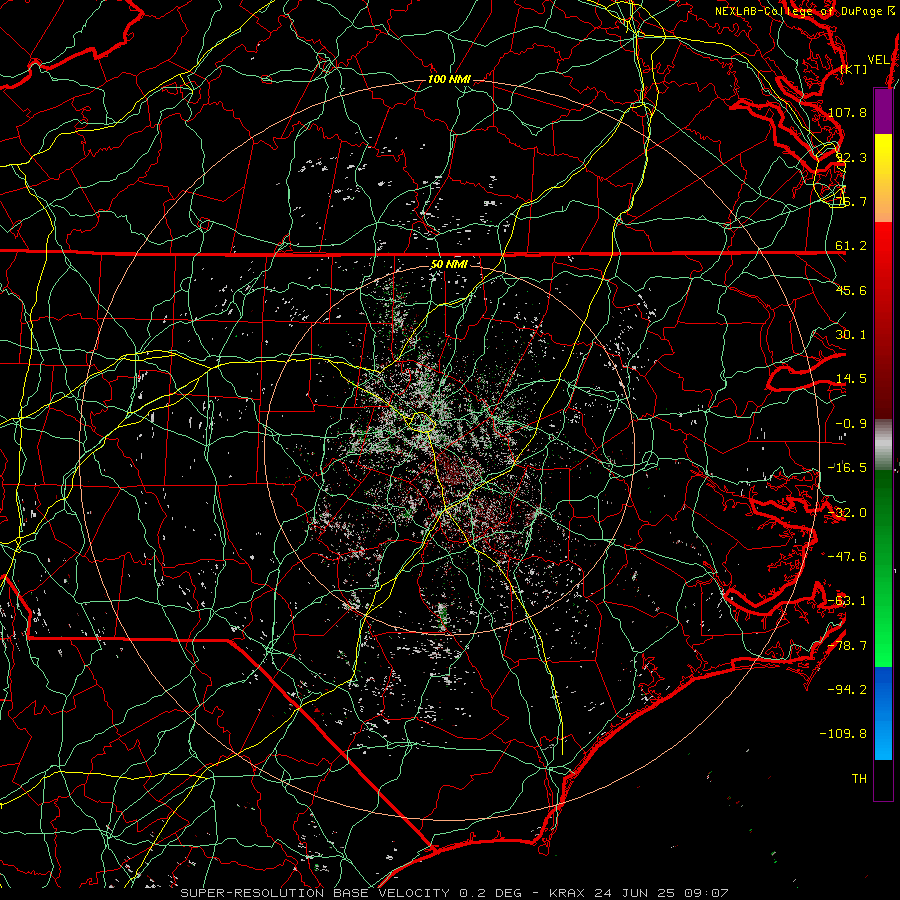Select the -32.0 scale value
Viewport: 900px width, 900px height.
(x=847, y=513)
